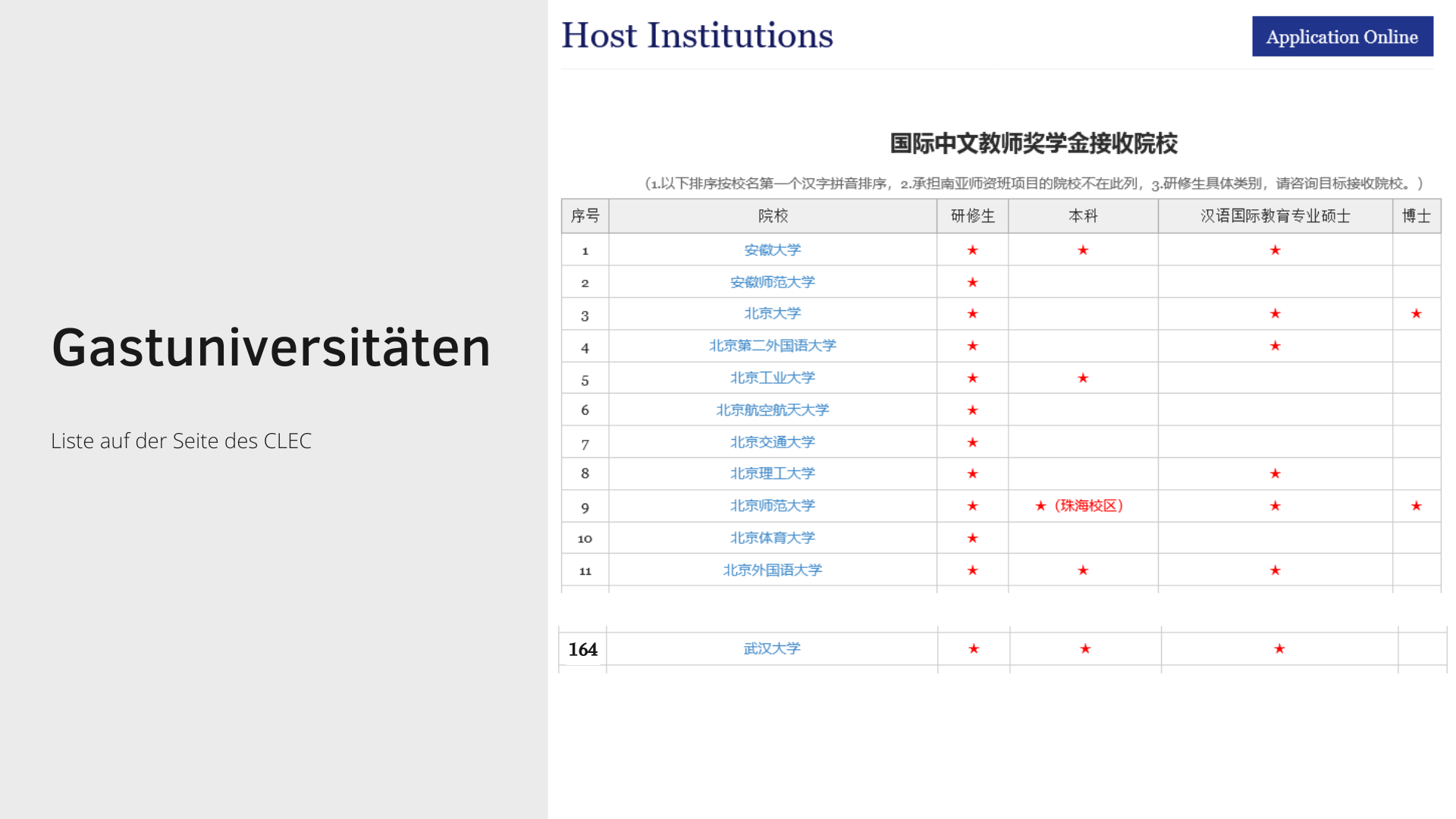The height and width of the screenshot is (819, 1456).
Task: Click the 博士 star for 北京大学
Action: (1416, 313)
